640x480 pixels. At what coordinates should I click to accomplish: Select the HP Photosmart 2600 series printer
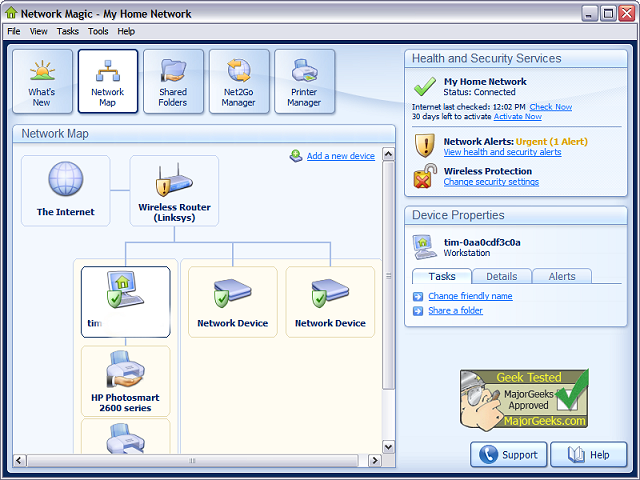125,381
